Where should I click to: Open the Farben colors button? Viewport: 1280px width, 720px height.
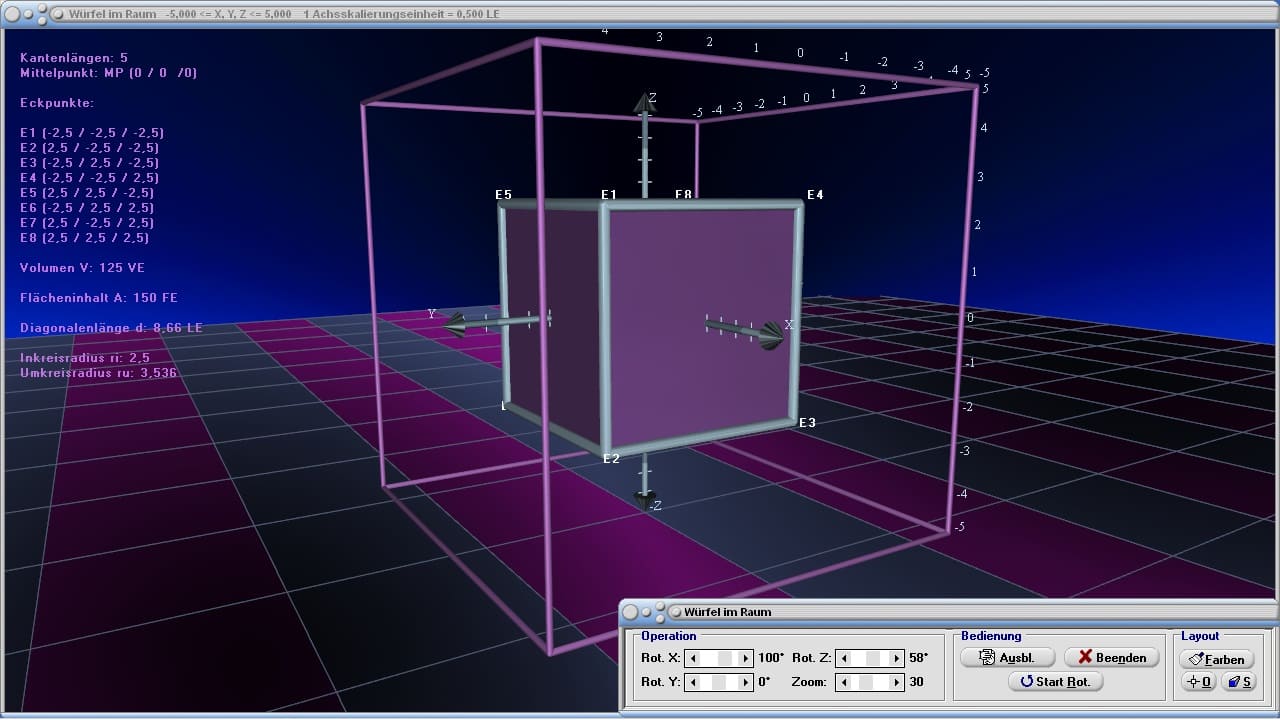pos(1217,659)
